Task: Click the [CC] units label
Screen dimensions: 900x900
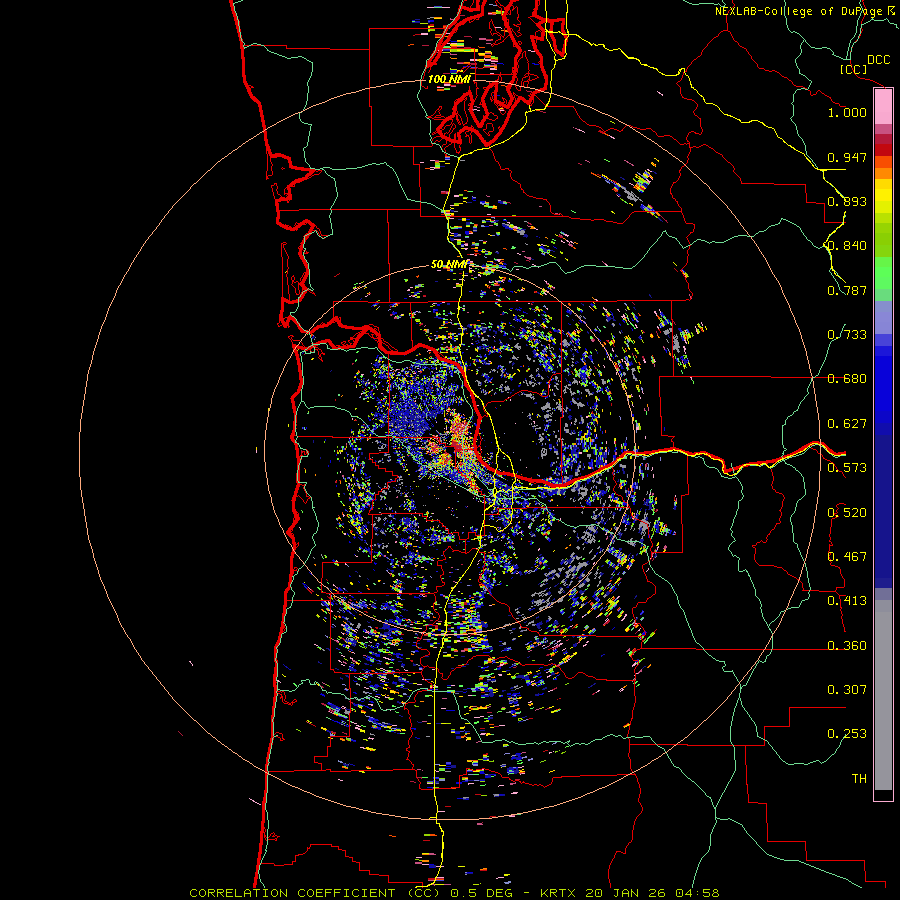Action: point(854,69)
